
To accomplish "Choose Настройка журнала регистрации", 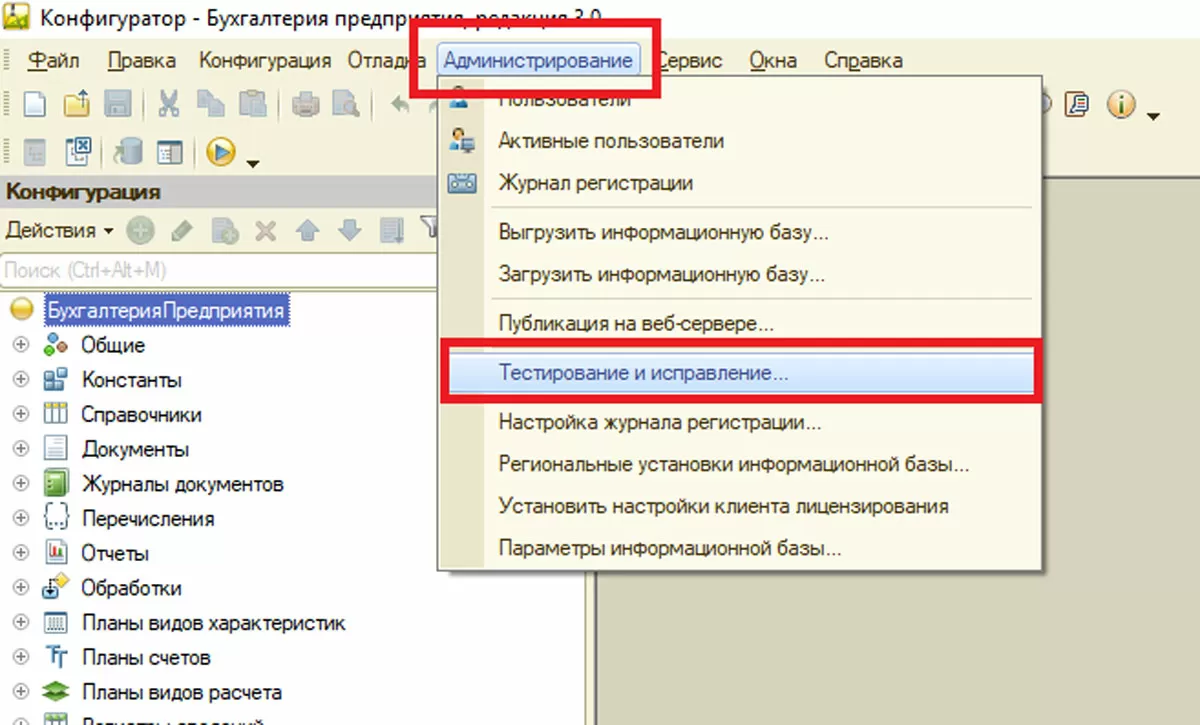I will click(x=740, y=422).
